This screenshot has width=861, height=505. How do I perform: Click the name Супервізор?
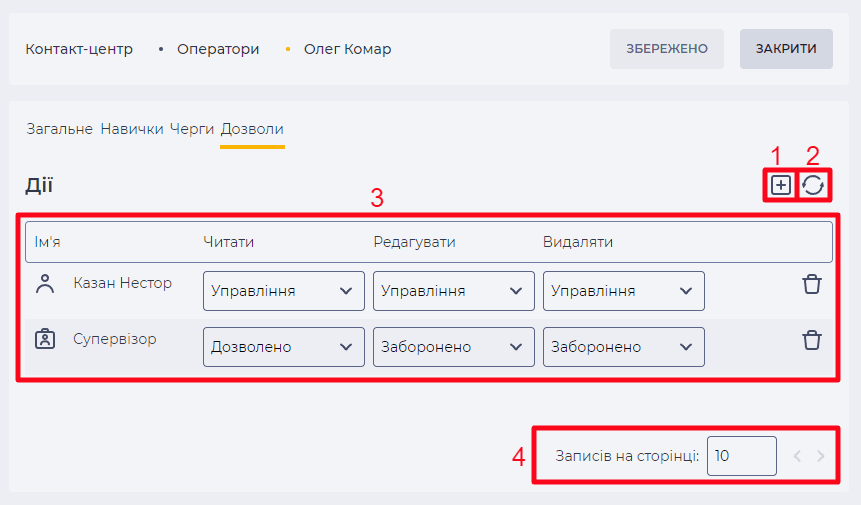tap(115, 339)
